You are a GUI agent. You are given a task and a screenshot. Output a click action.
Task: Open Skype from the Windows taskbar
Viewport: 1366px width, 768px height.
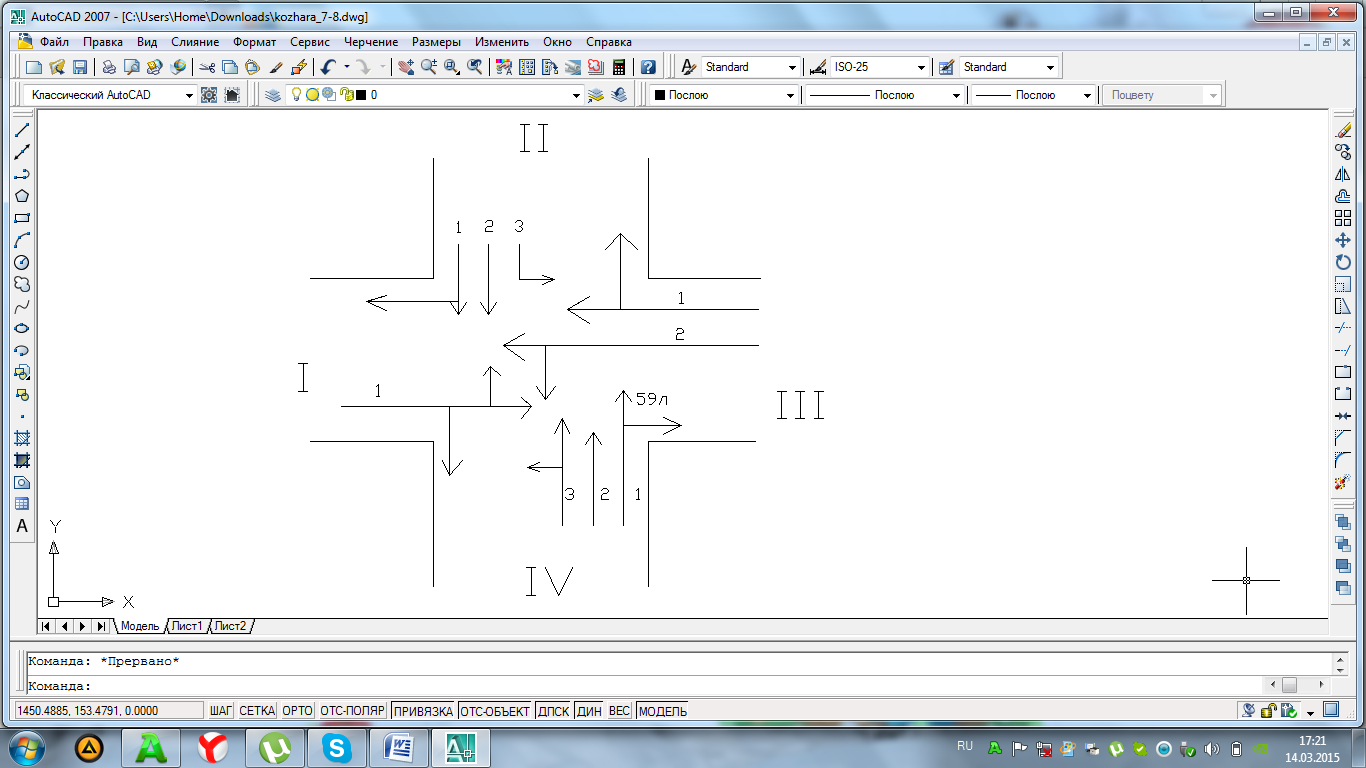[337, 747]
